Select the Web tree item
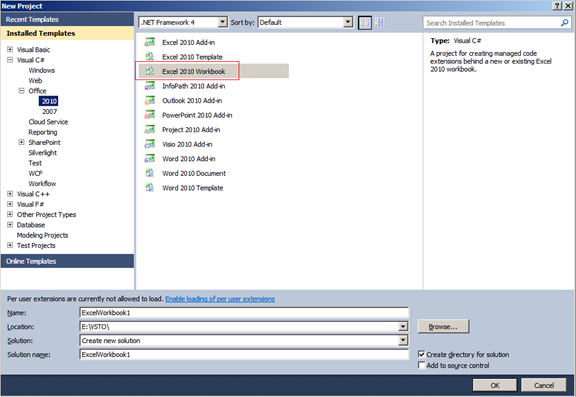This screenshot has width=576, height=397. [35, 80]
